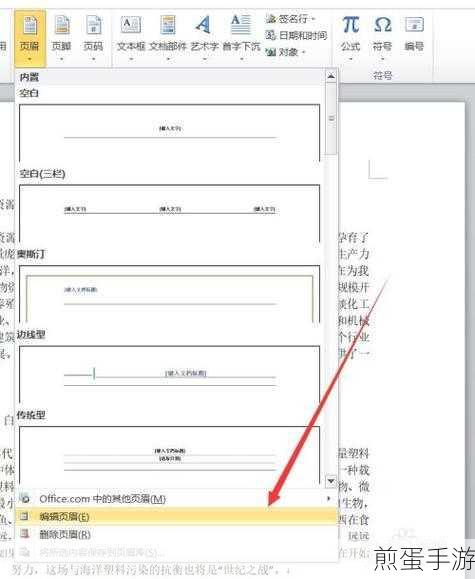This screenshot has width=475, height=579.
Task: Click the dropdown arrow under 公式
Action: (x=351, y=59)
